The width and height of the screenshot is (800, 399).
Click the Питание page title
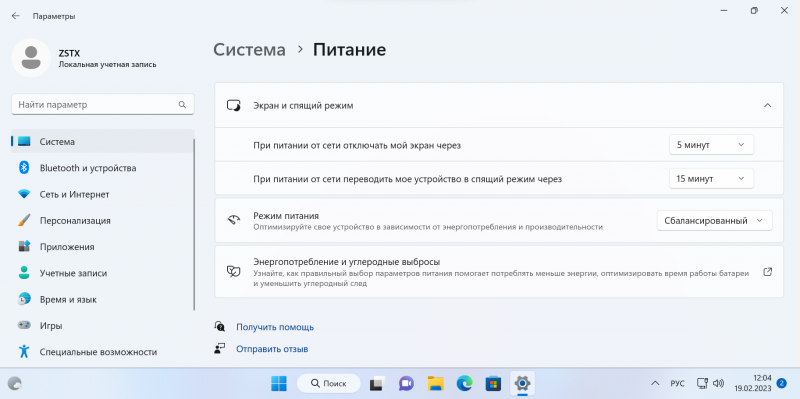(x=349, y=49)
